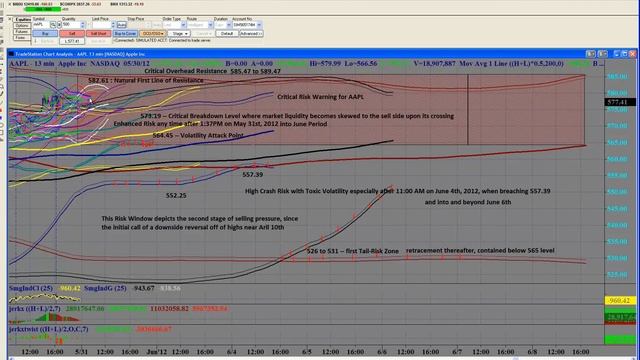This screenshot has height=360, width=640.
Task: Click the blue Buy button
Action: (45, 33)
